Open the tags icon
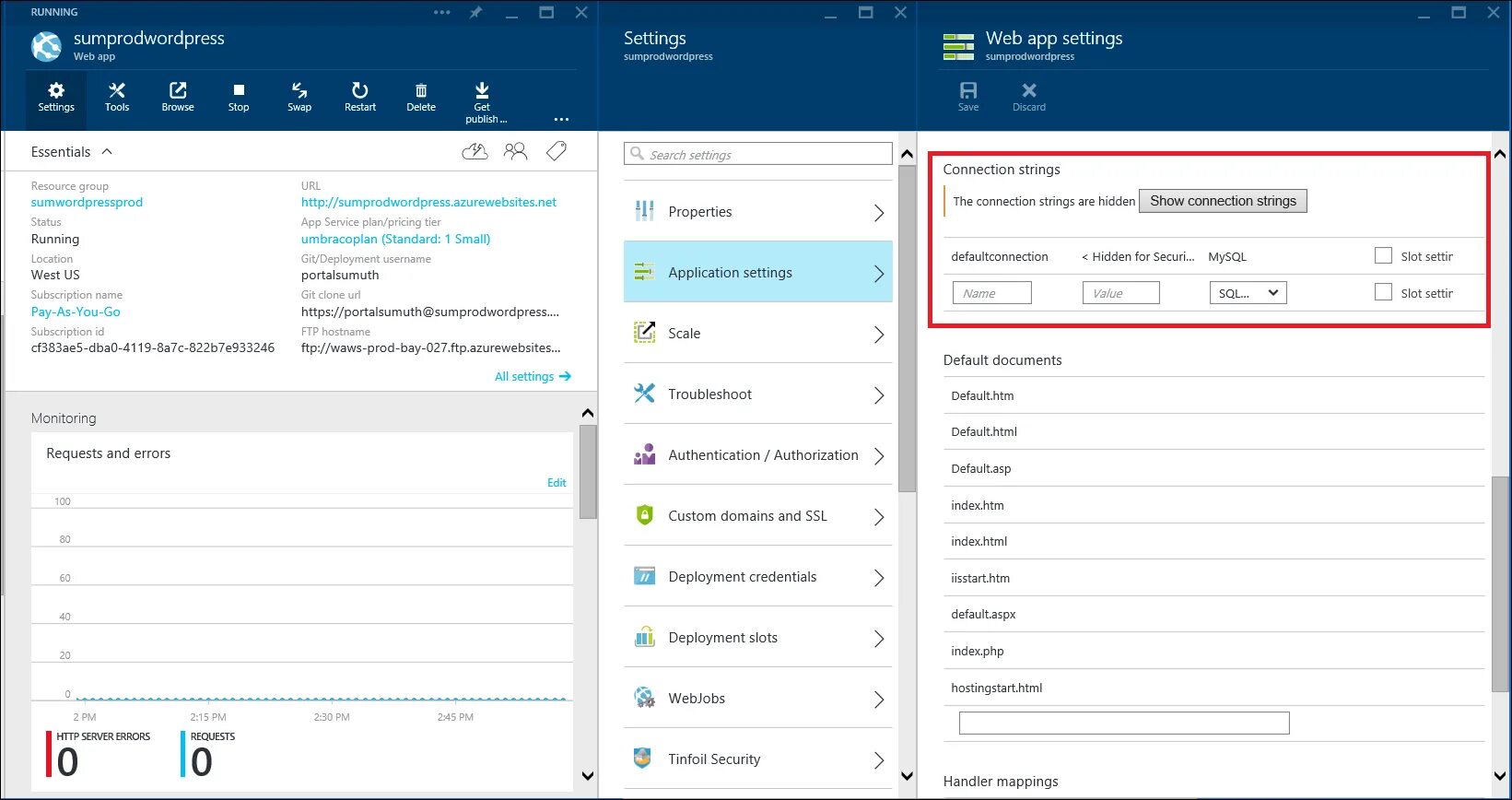The image size is (1512, 800). tap(557, 151)
